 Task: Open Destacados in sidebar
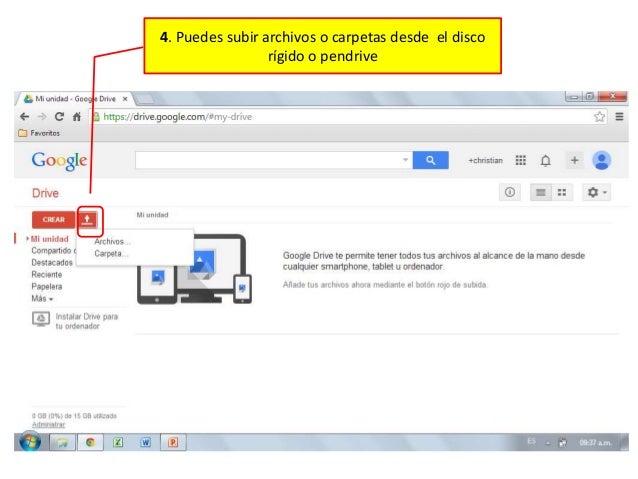tap(52, 262)
